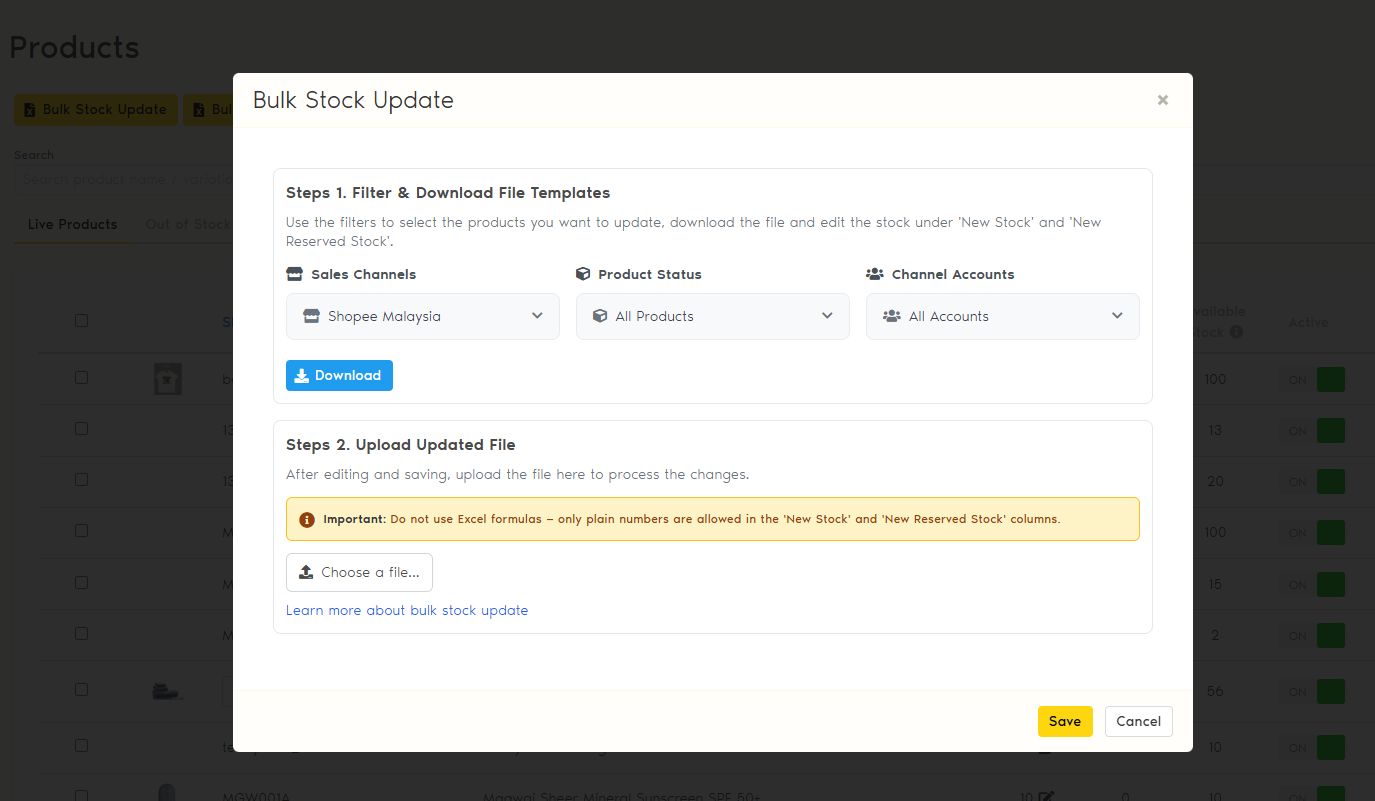Select the Out of Stock tab
The width and height of the screenshot is (1375, 801).
click(190, 224)
